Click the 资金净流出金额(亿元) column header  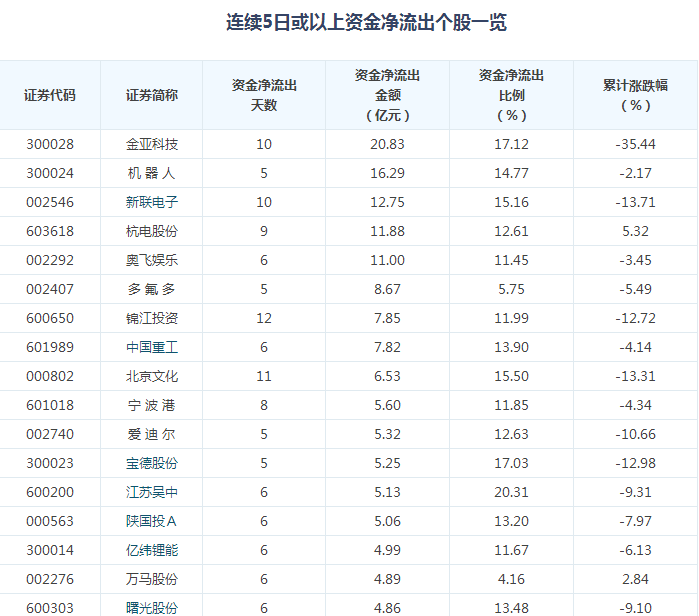[387, 95]
